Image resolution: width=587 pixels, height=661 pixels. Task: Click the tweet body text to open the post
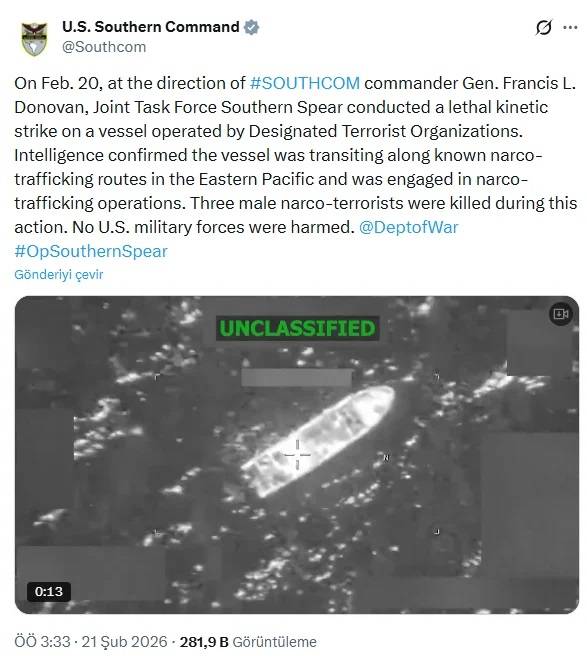pyautogui.click(x=295, y=155)
